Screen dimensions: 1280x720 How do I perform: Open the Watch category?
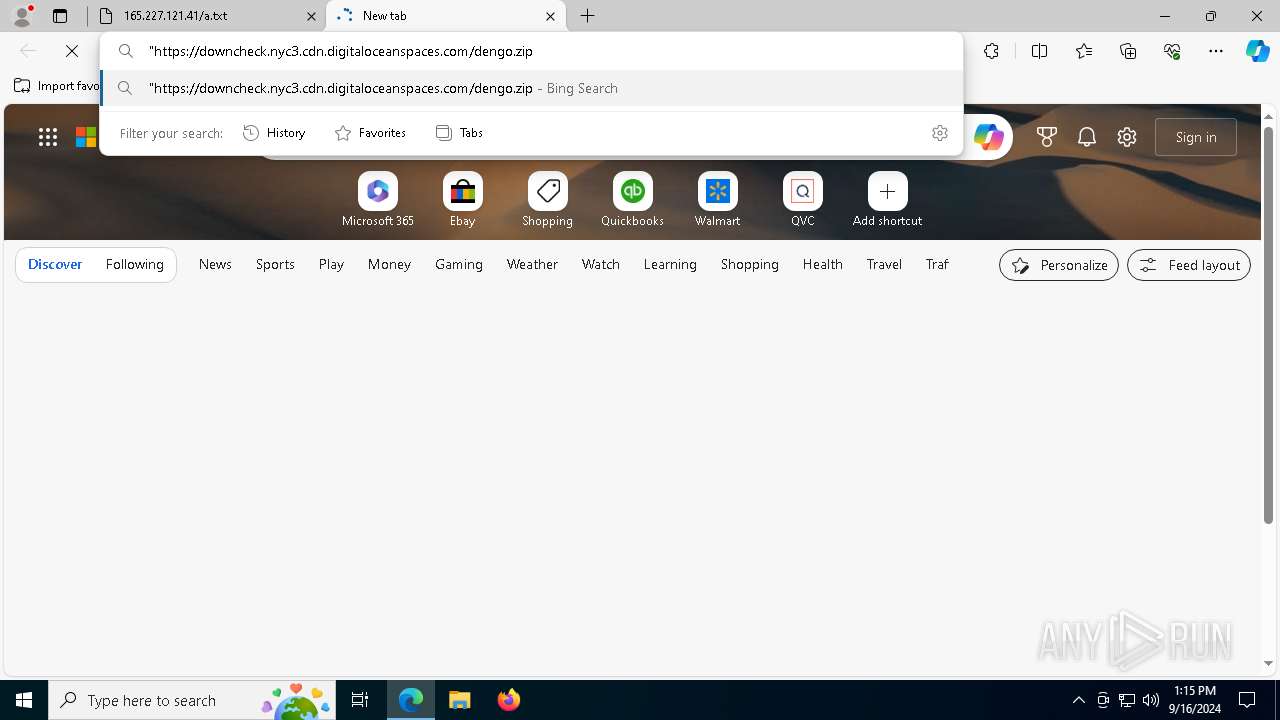coord(601,265)
